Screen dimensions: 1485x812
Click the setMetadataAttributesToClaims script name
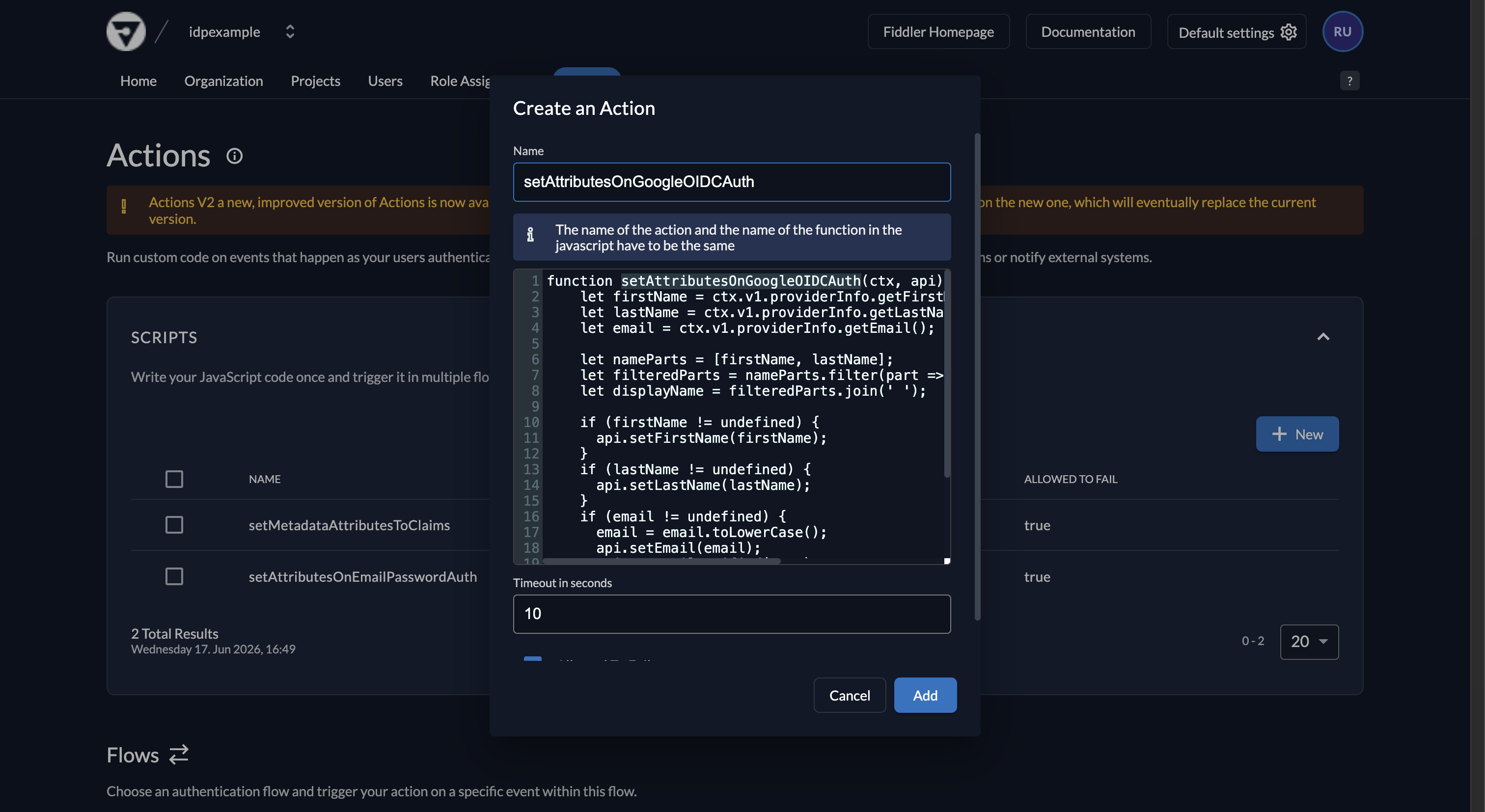pos(349,525)
